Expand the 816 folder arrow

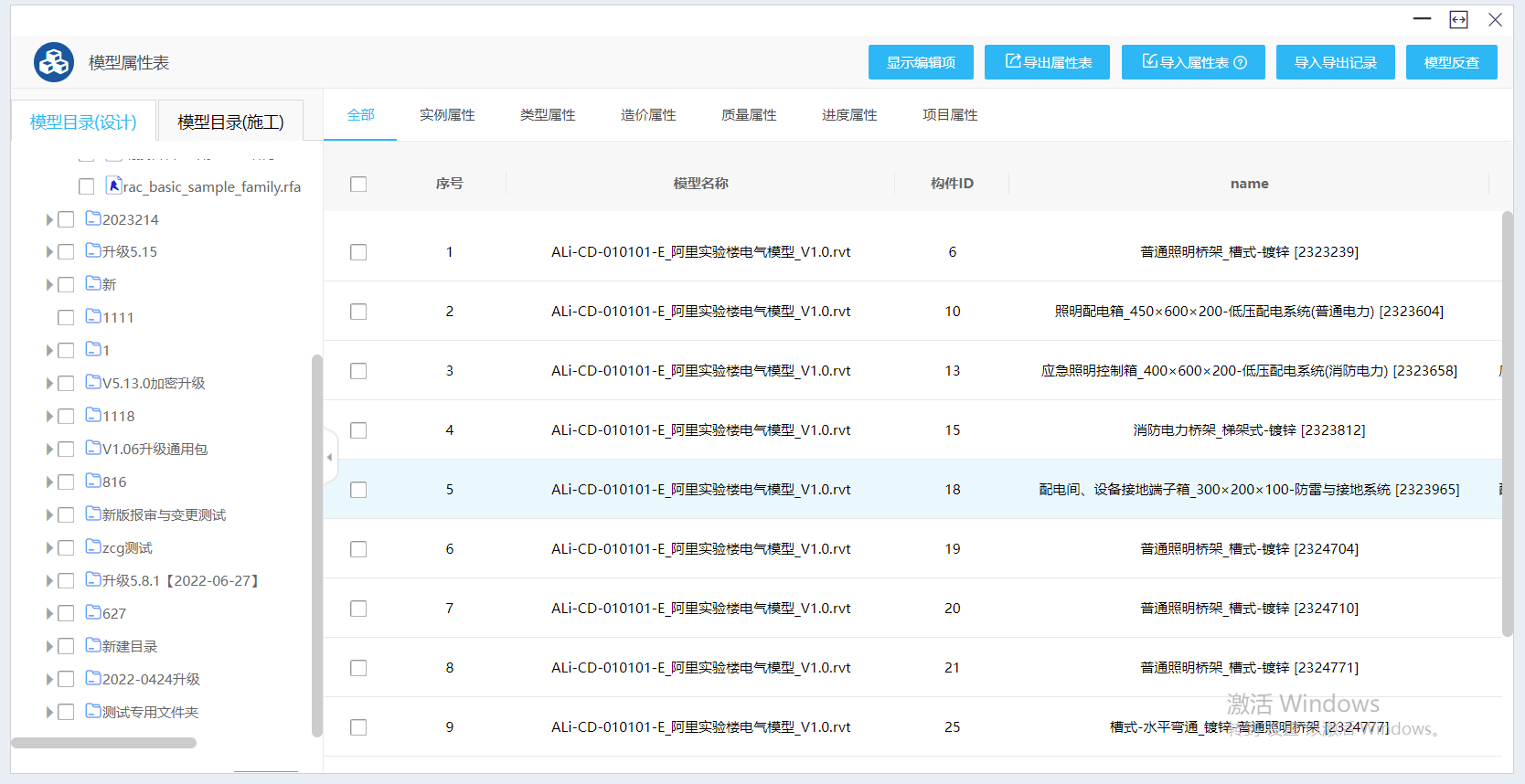pos(49,482)
